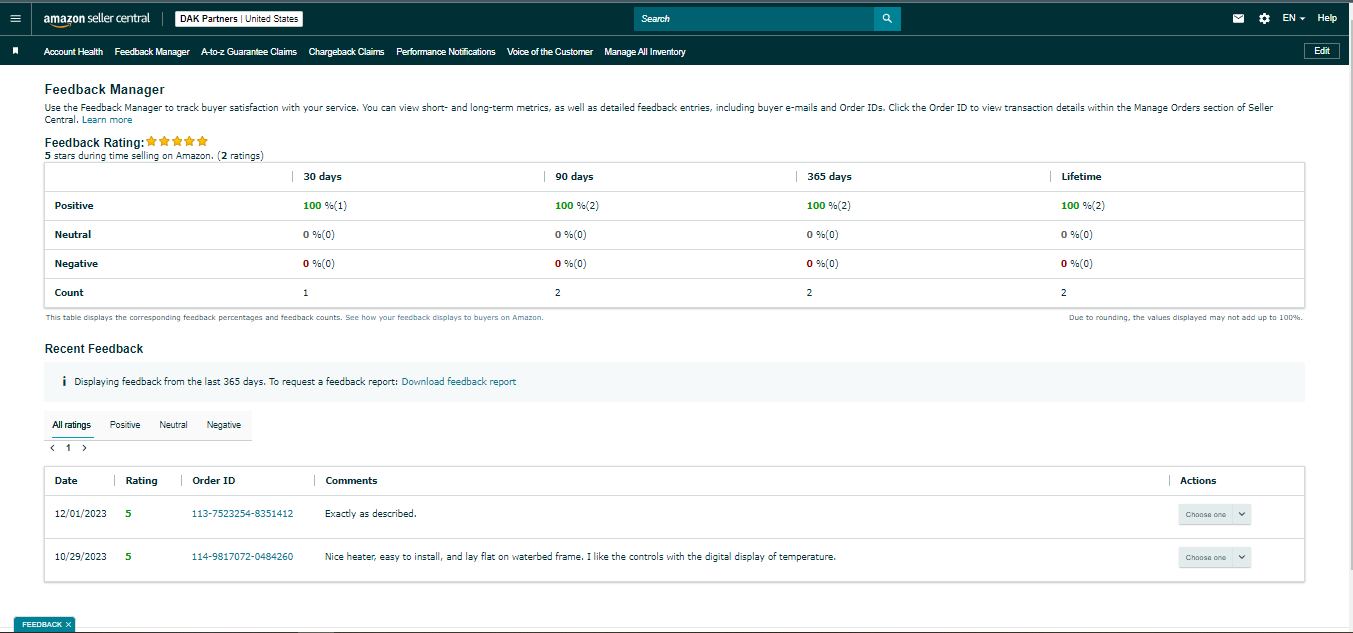Screen dimensions: 1353x633
Task: Click the Actions column header
Action: pyautogui.click(x=1198, y=481)
